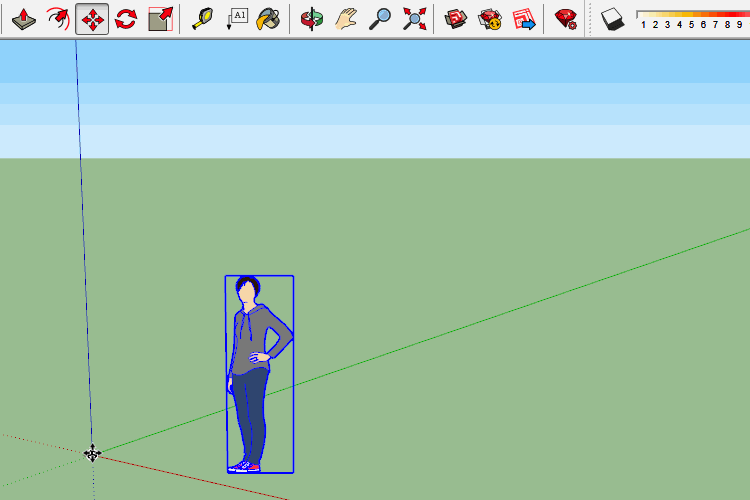Activate the Follow Me tool
This screenshot has height=500, width=750.
[57, 18]
